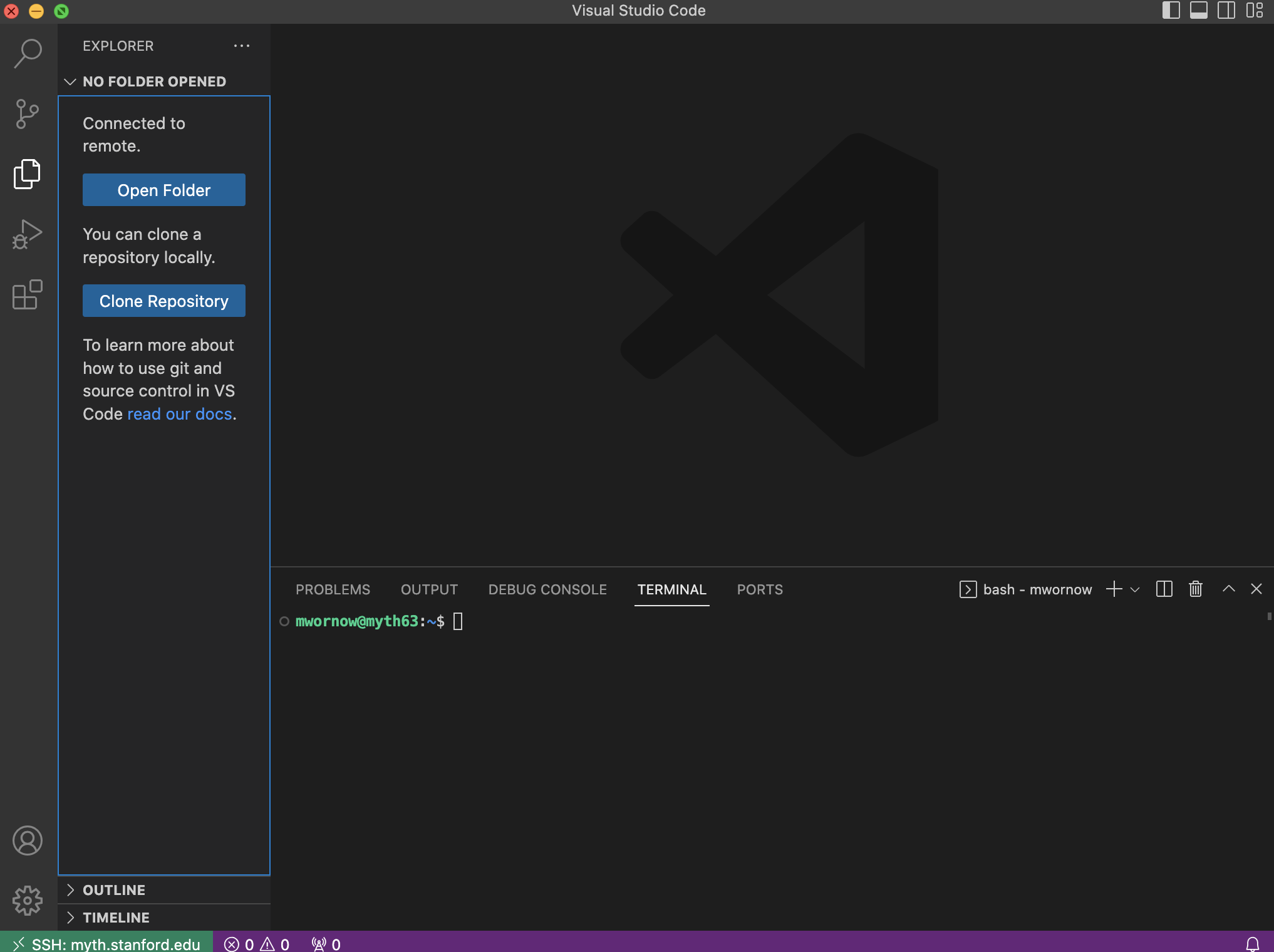This screenshot has height=952, width=1274.
Task: Expand the TIMELINE section
Action: pos(164,918)
